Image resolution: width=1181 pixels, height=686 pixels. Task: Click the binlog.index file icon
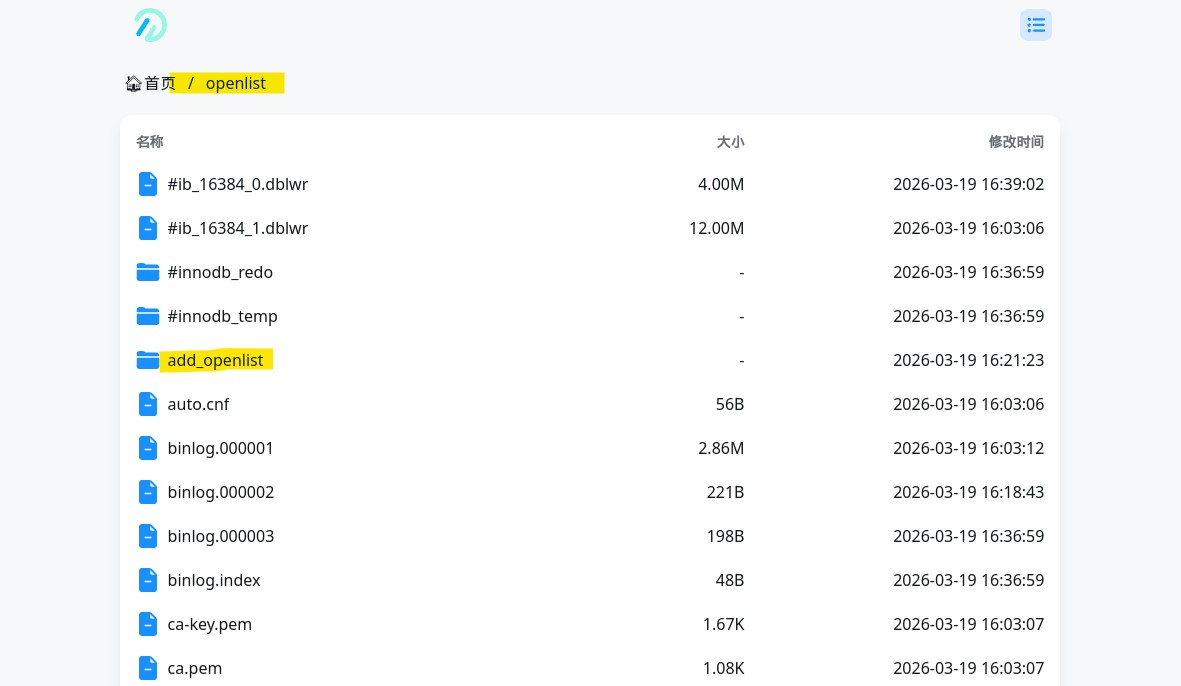[x=148, y=580]
